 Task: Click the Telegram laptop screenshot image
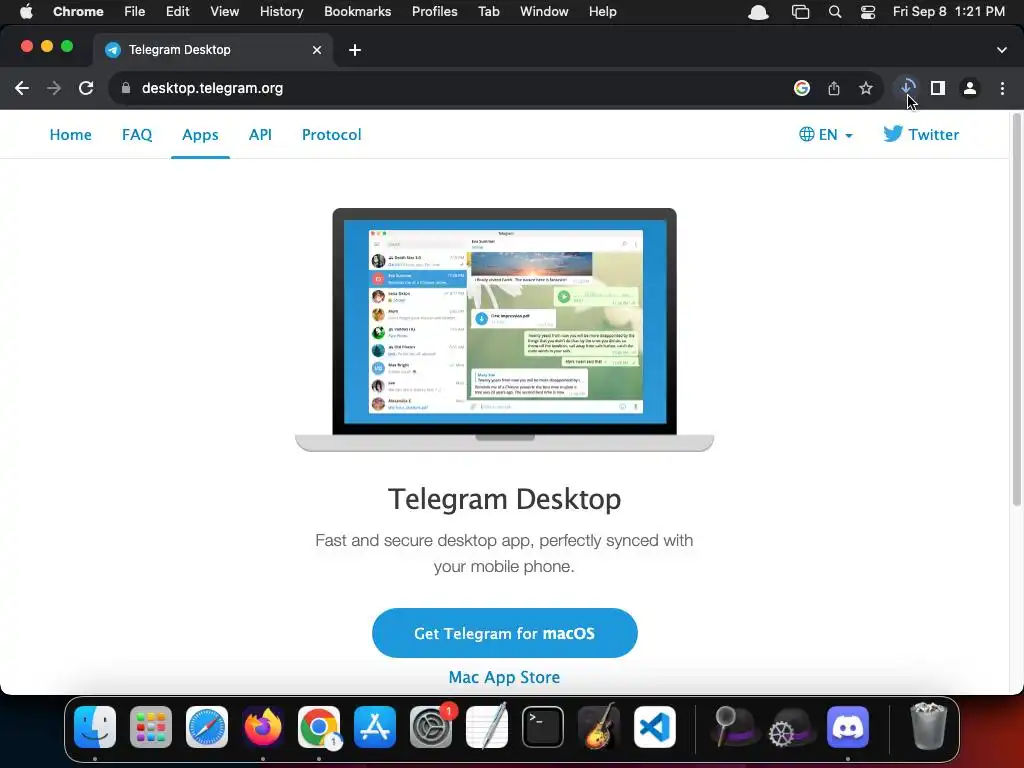coord(504,330)
